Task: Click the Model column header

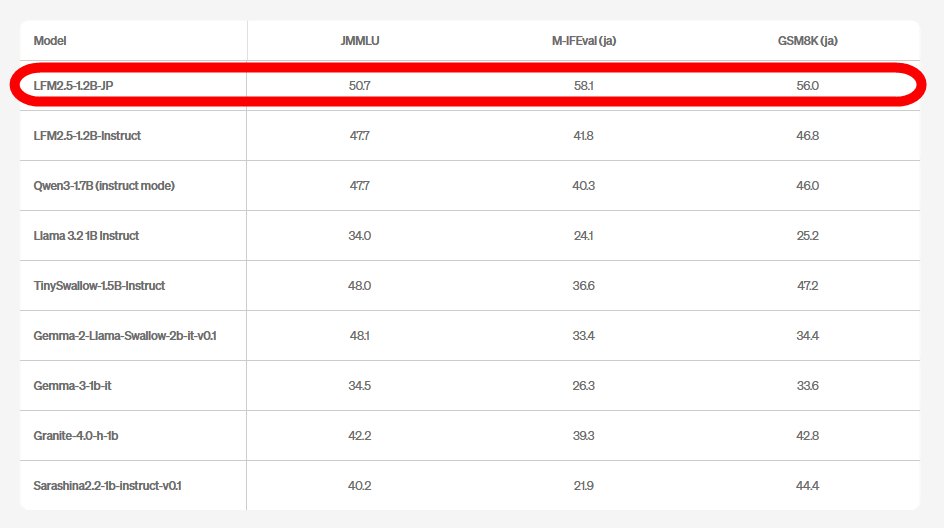Action: 51,41
